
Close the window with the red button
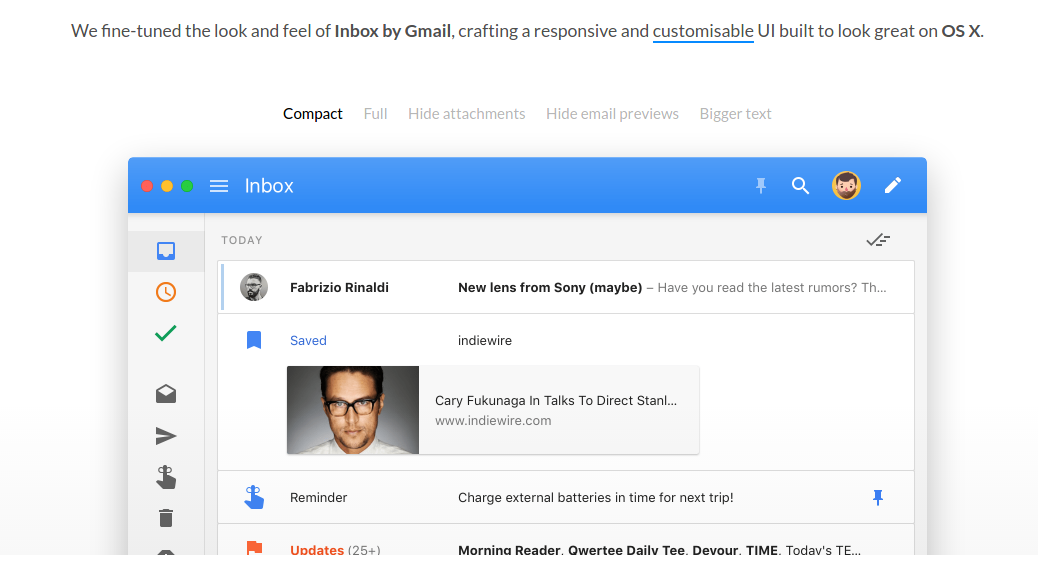[x=147, y=186]
